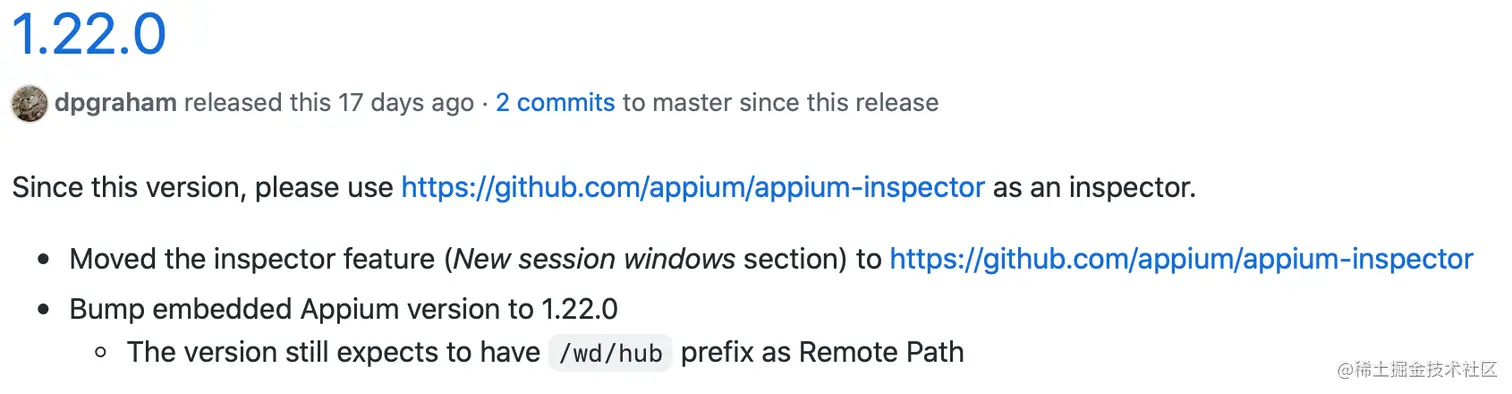This screenshot has width=1512, height=394.
Task: Click the released this text after username
Action: pyautogui.click(x=258, y=103)
